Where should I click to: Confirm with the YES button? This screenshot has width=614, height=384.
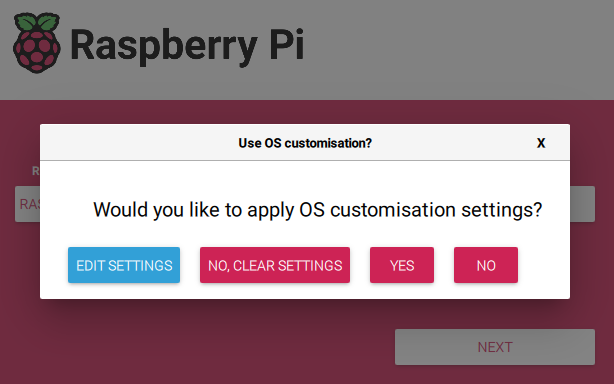coord(402,265)
